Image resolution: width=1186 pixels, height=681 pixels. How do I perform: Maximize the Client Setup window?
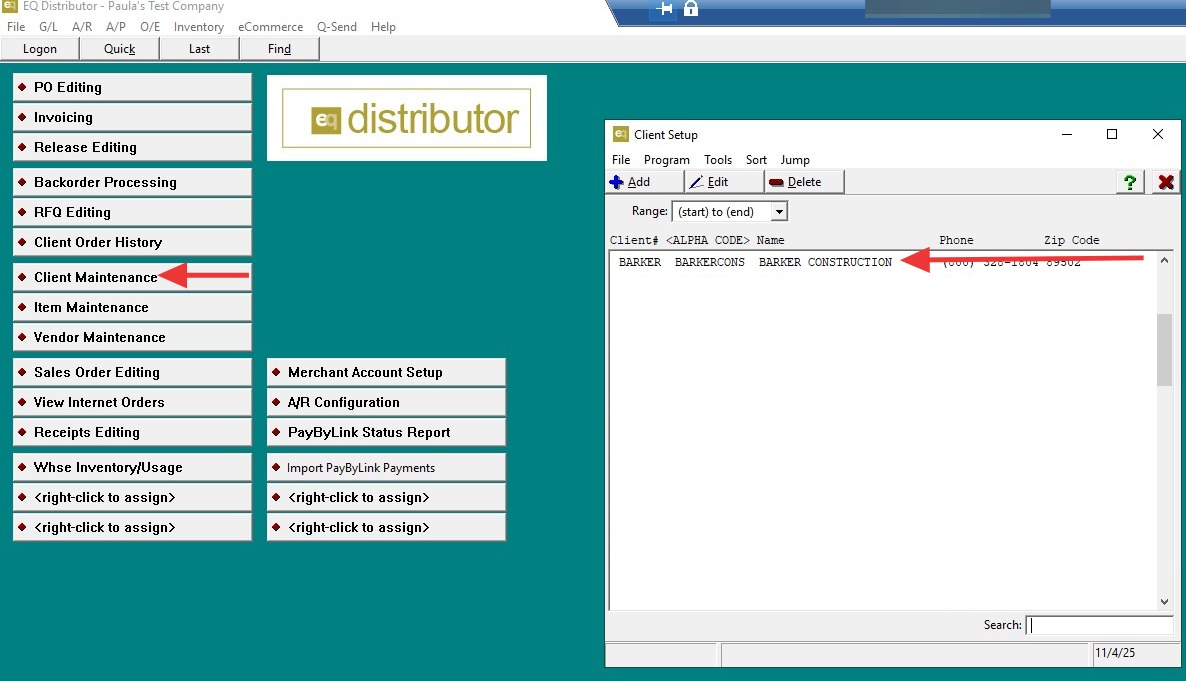pos(1112,134)
